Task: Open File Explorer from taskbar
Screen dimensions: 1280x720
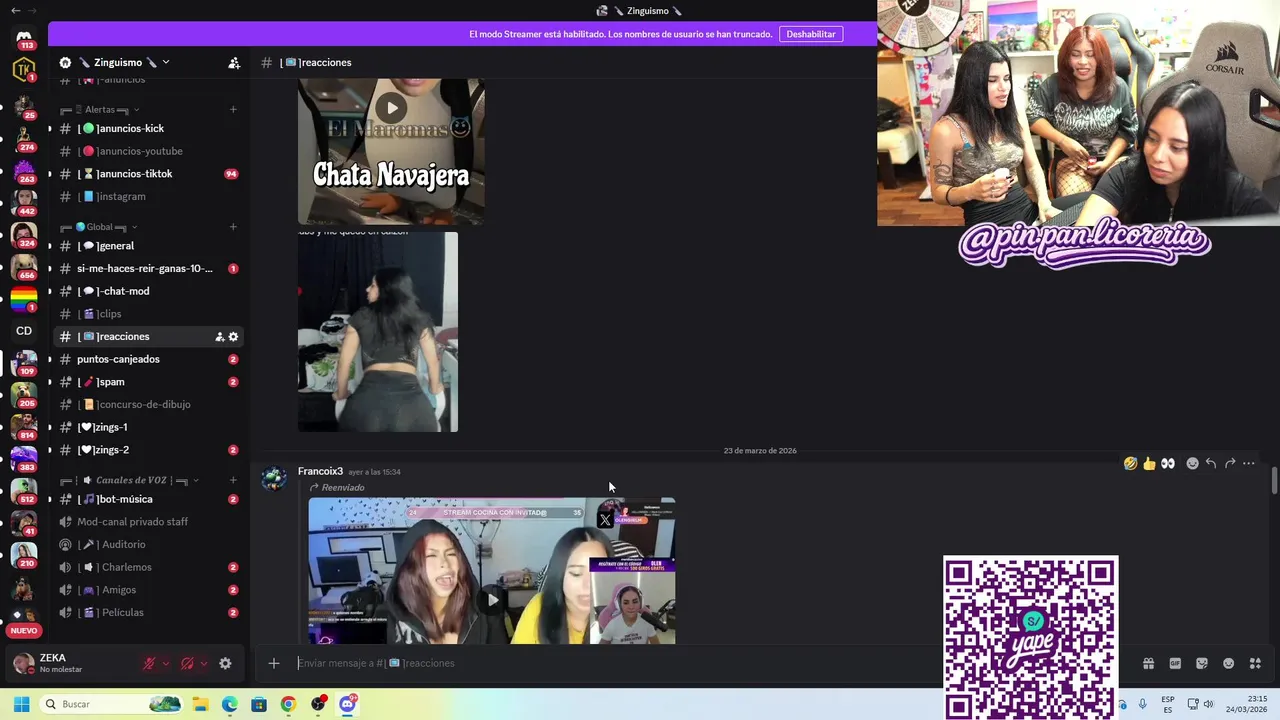Action: tap(200, 704)
